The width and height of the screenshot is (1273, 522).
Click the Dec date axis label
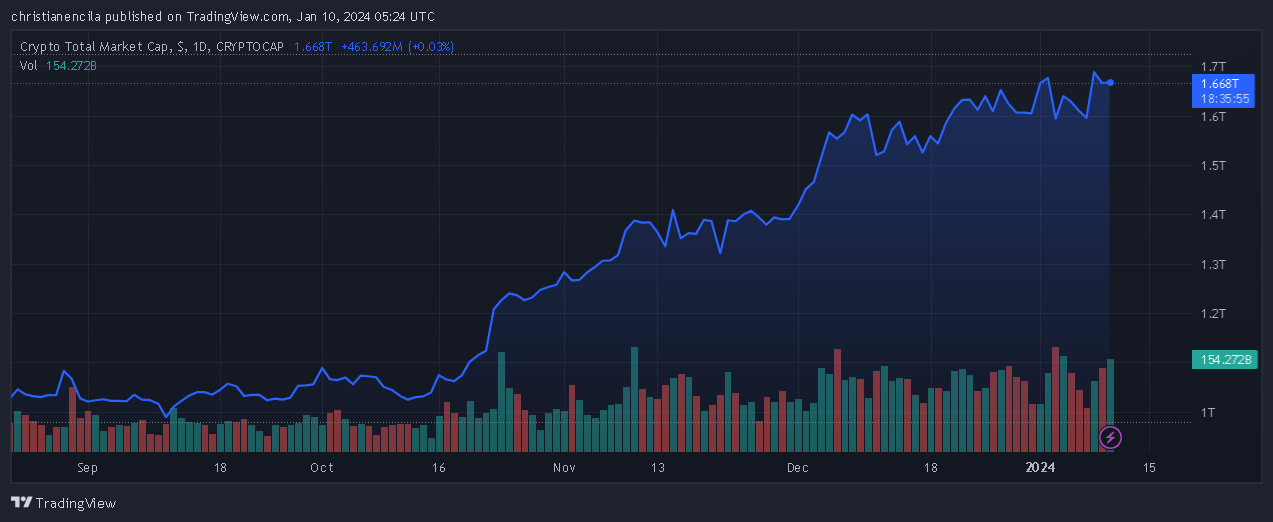797,467
